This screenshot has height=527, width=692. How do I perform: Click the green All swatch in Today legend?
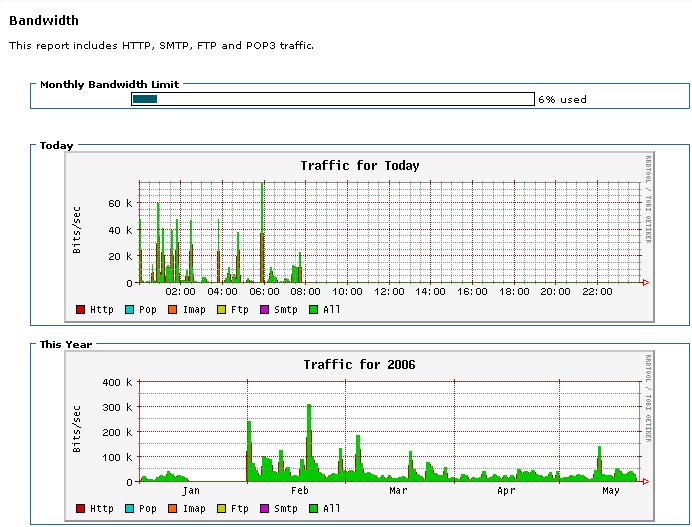point(313,310)
